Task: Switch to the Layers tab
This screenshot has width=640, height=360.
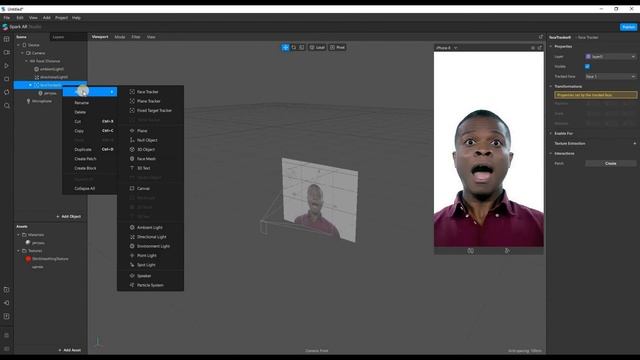Action: [58, 37]
